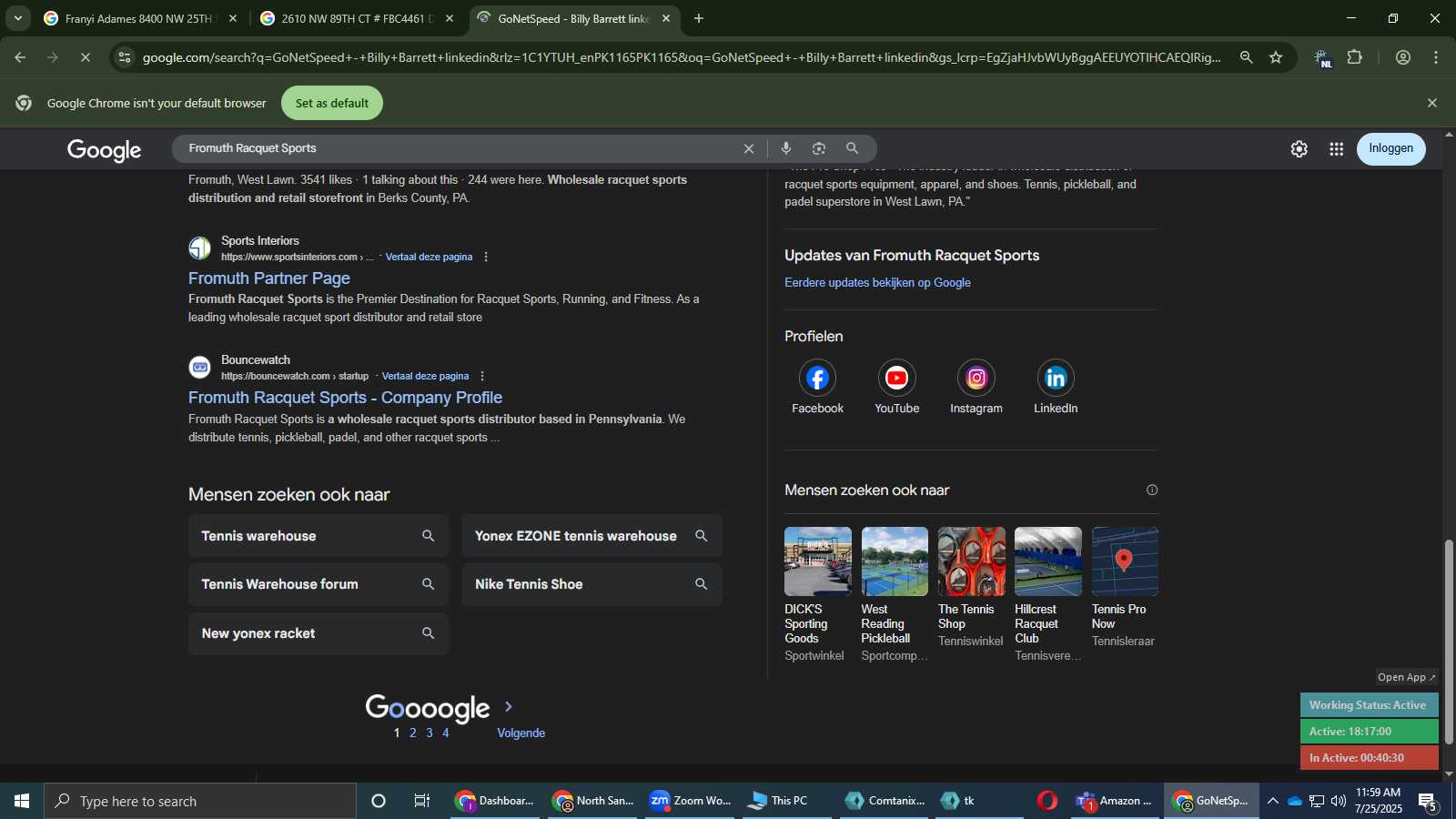
Task: Click Eerdere updates bekijken op Google
Action: point(877,282)
